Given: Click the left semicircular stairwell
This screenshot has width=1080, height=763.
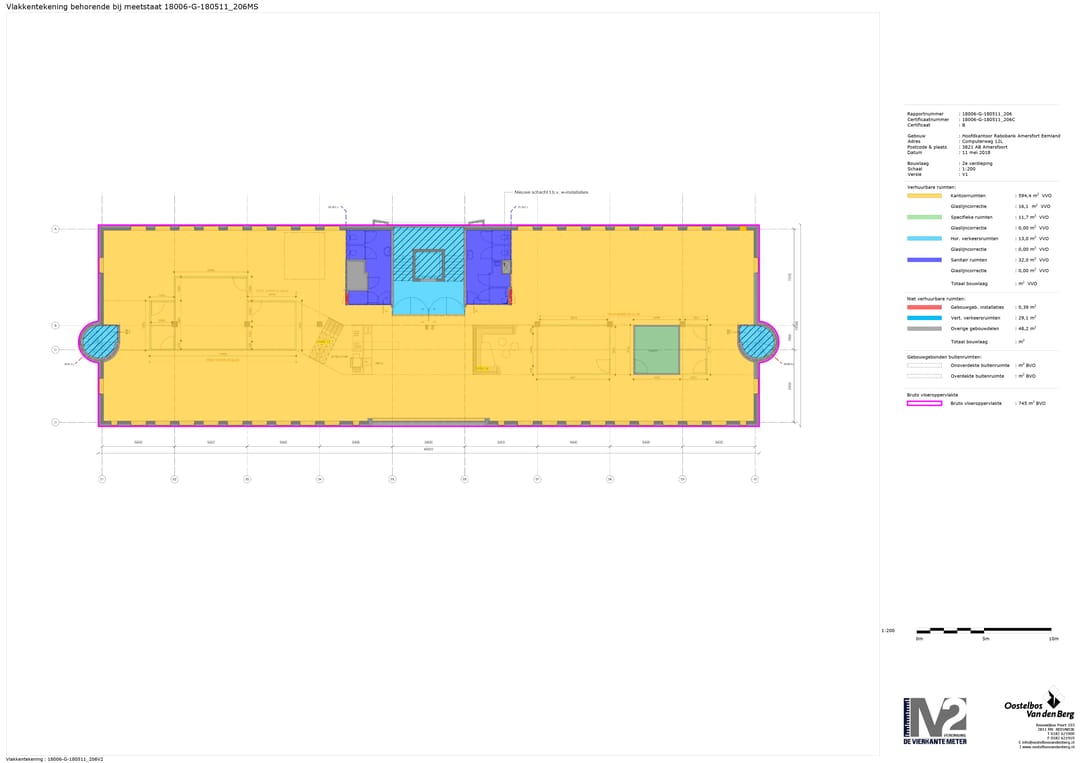Looking at the screenshot, I should pyautogui.click(x=99, y=343).
